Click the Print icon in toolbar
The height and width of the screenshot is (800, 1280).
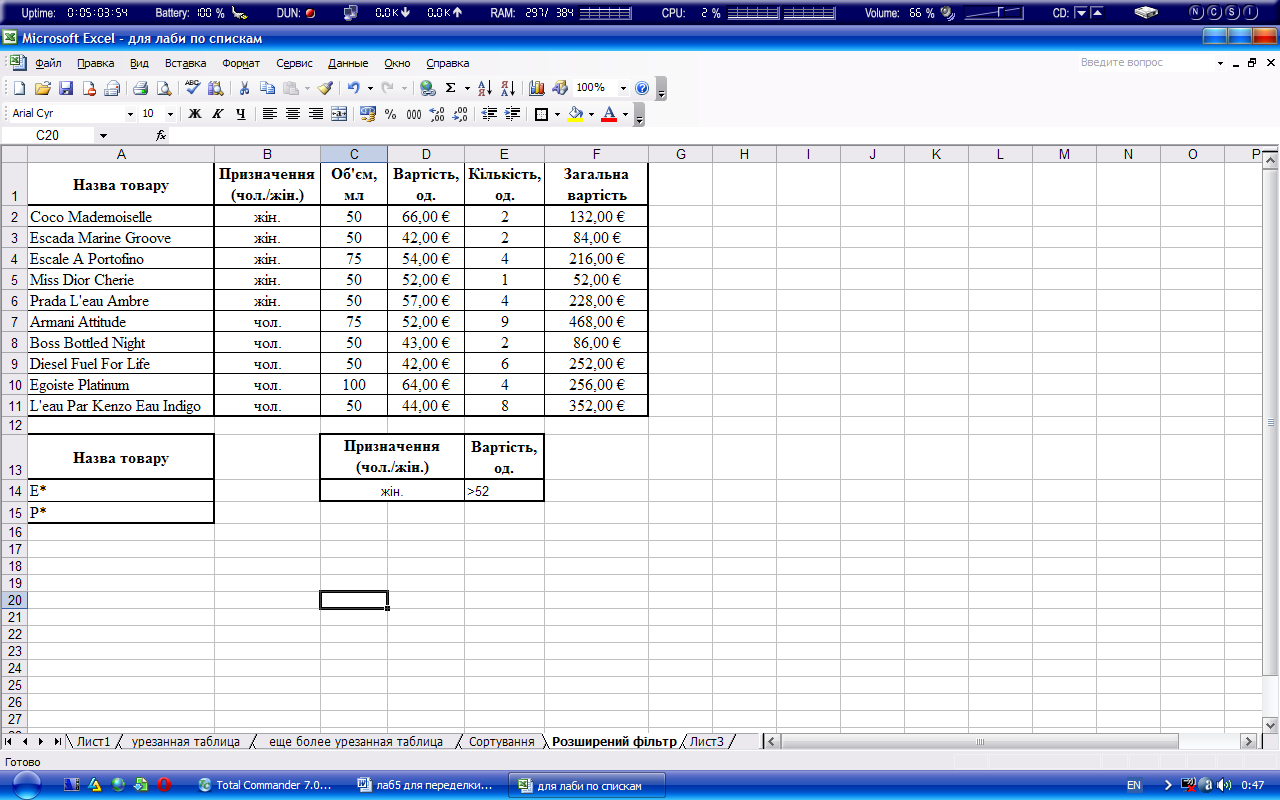(x=141, y=88)
